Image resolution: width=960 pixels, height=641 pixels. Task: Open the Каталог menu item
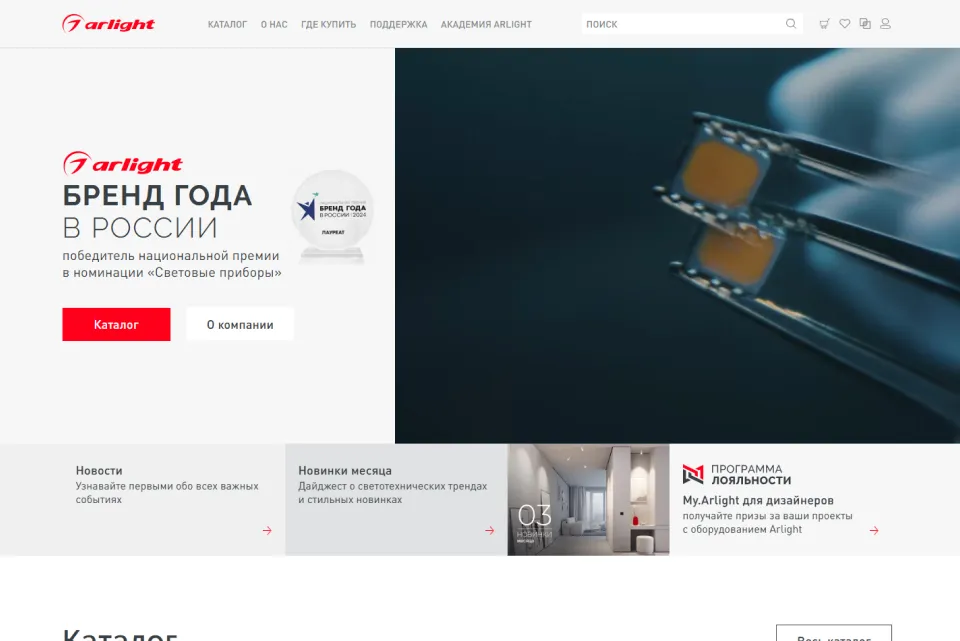click(x=227, y=24)
